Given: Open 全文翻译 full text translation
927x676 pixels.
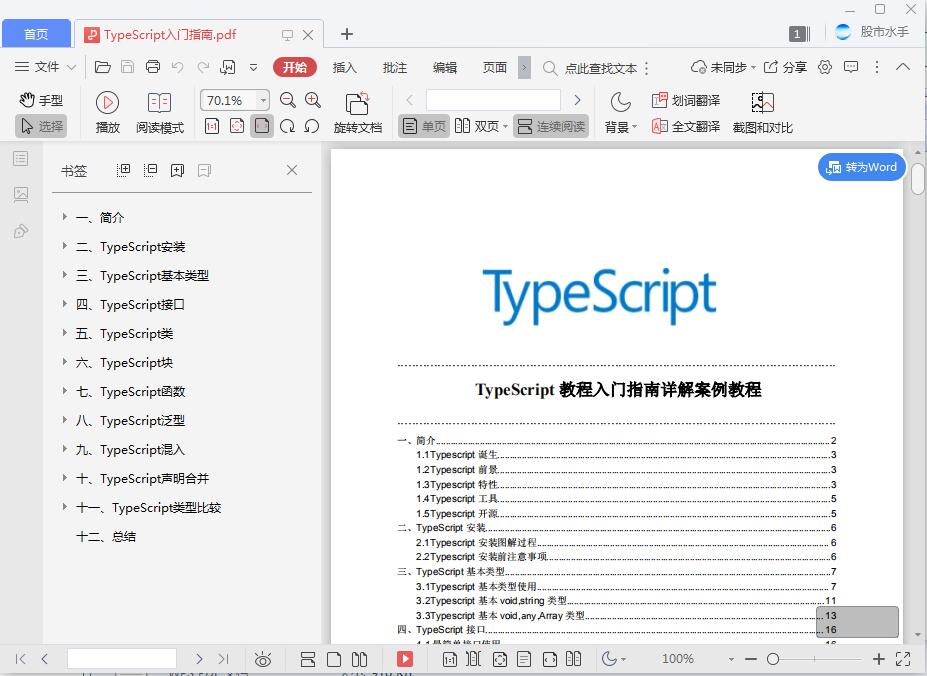Looking at the screenshot, I should coord(686,126).
